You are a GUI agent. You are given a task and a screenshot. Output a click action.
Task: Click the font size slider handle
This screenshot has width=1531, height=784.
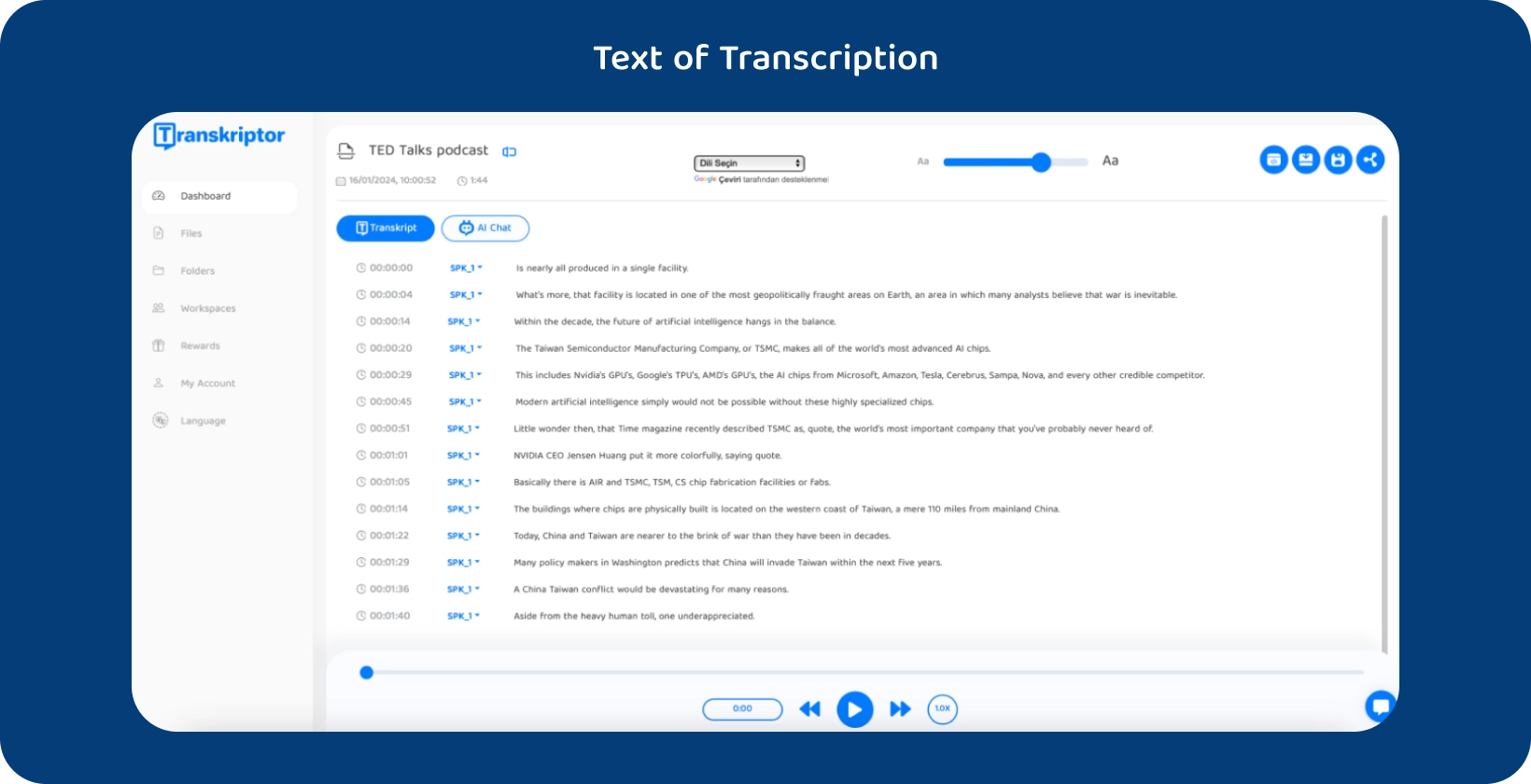[1041, 162]
